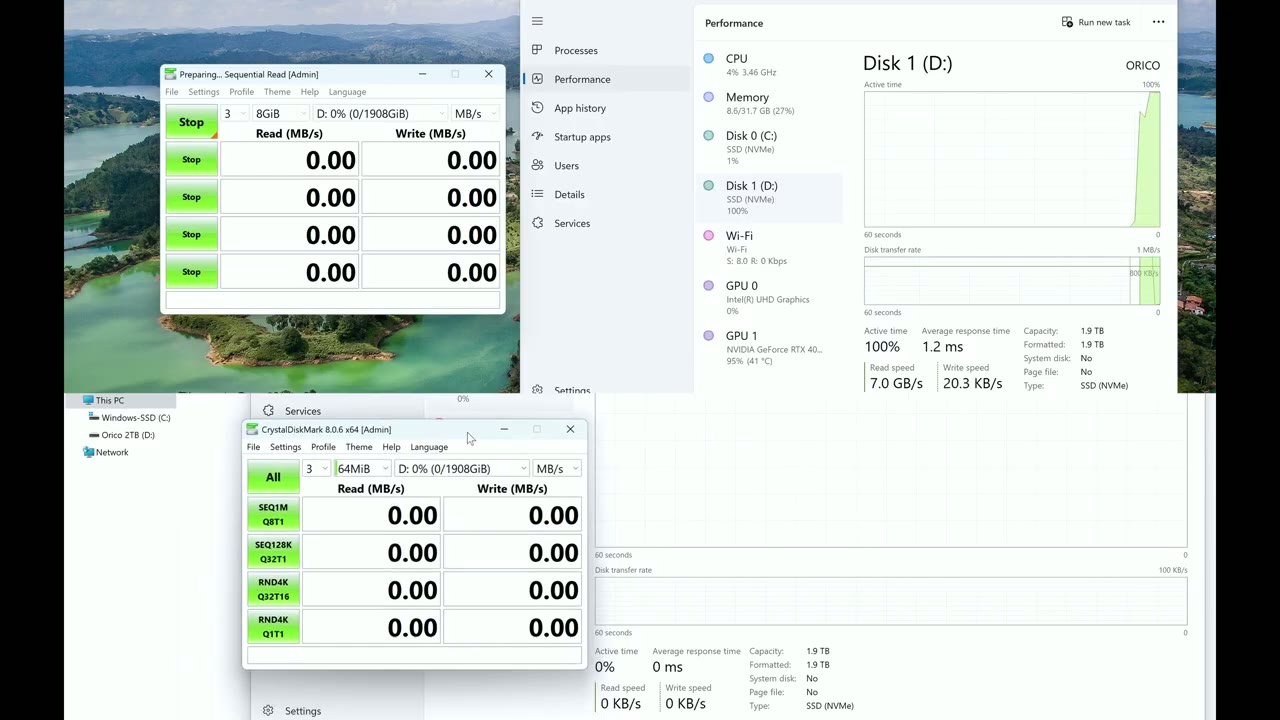The height and width of the screenshot is (720, 1280).
Task: Open the Task Manager navigation hamburger menu
Action: [x=537, y=21]
